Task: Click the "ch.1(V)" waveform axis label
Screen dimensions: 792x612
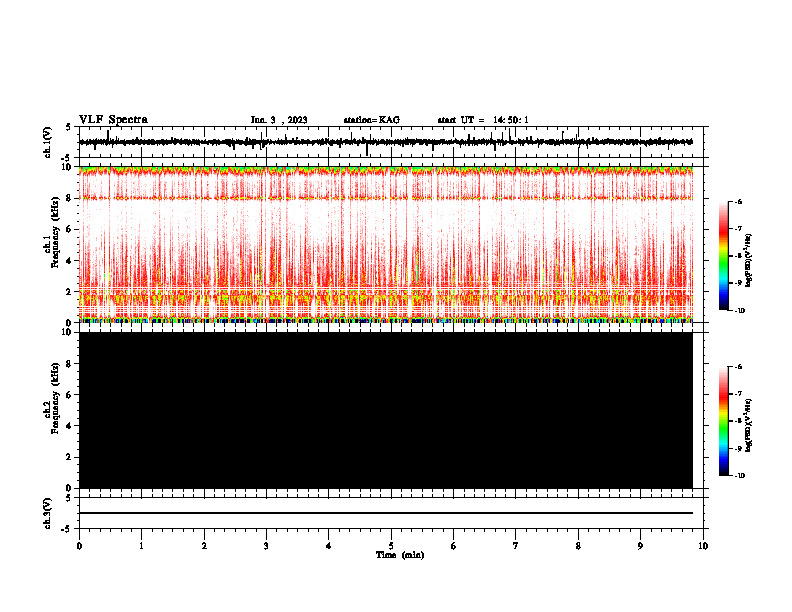Action: [48, 142]
